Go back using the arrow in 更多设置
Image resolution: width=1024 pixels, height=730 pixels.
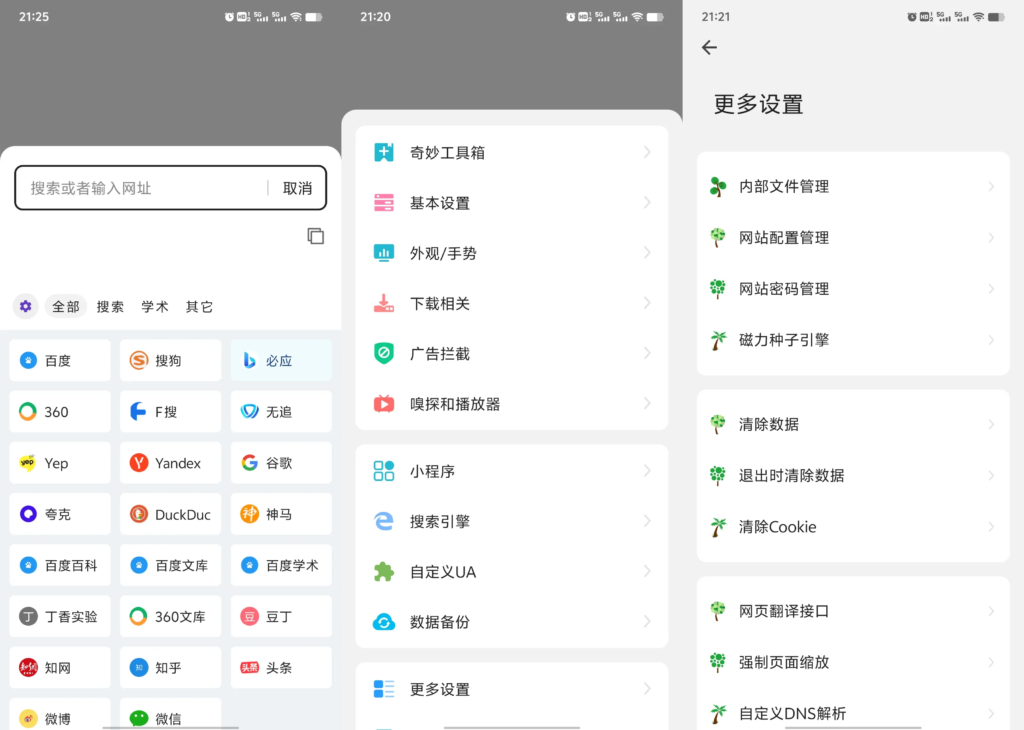click(709, 47)
